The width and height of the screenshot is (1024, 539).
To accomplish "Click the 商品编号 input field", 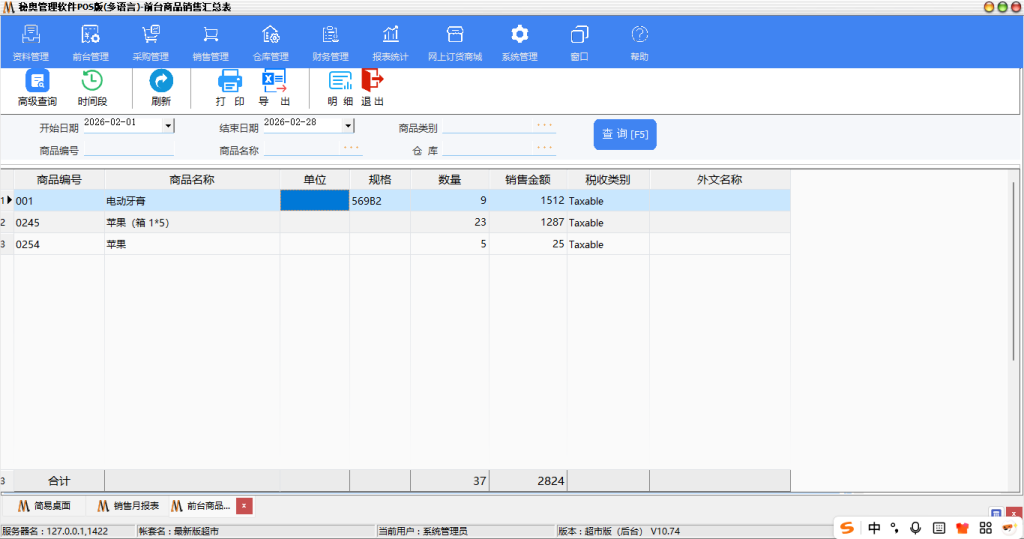I will pyautogui.click(x=129, y=150).
